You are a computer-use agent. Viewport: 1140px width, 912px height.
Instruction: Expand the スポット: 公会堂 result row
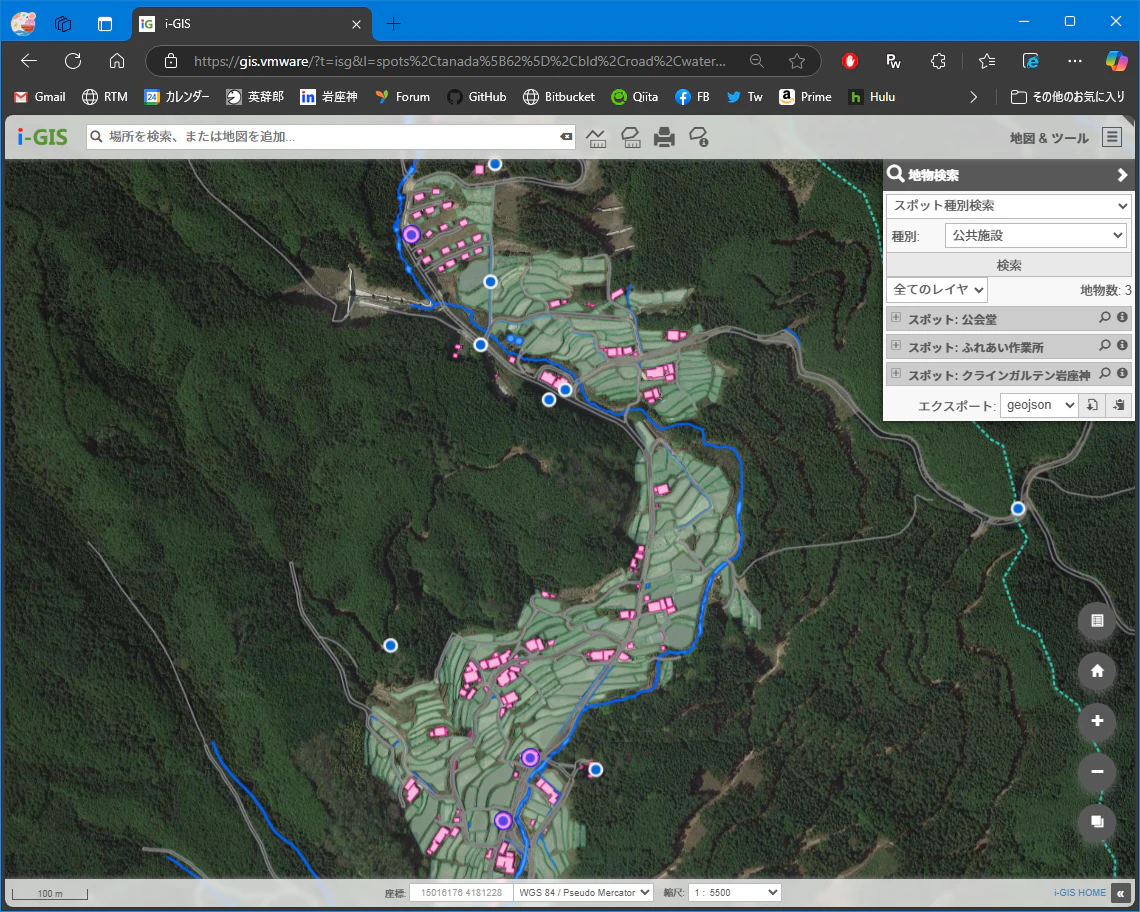[x=896, y=317]
